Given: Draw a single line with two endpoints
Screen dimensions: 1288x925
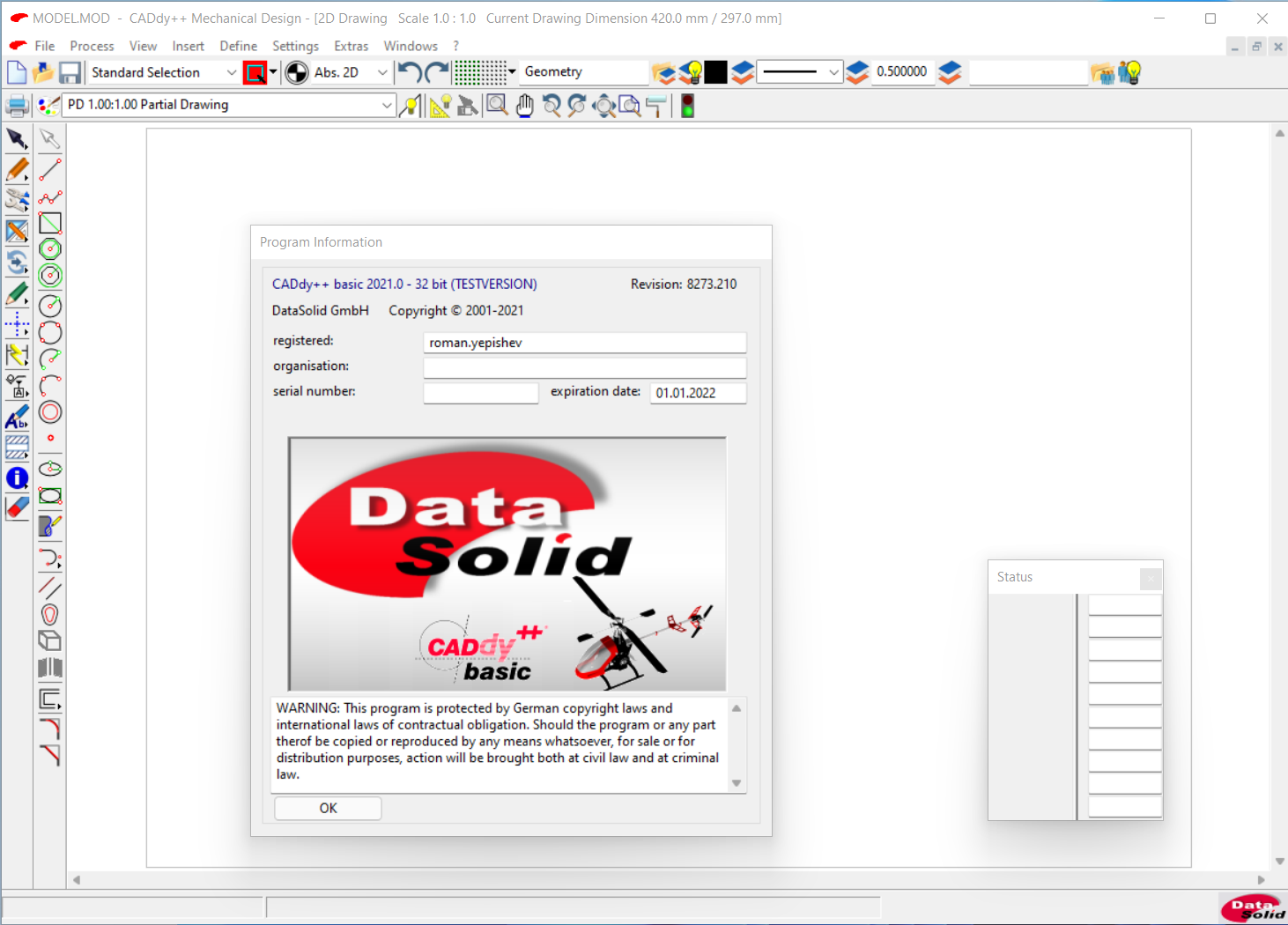Looking at the screenshot, I should [x=50, y=169].
